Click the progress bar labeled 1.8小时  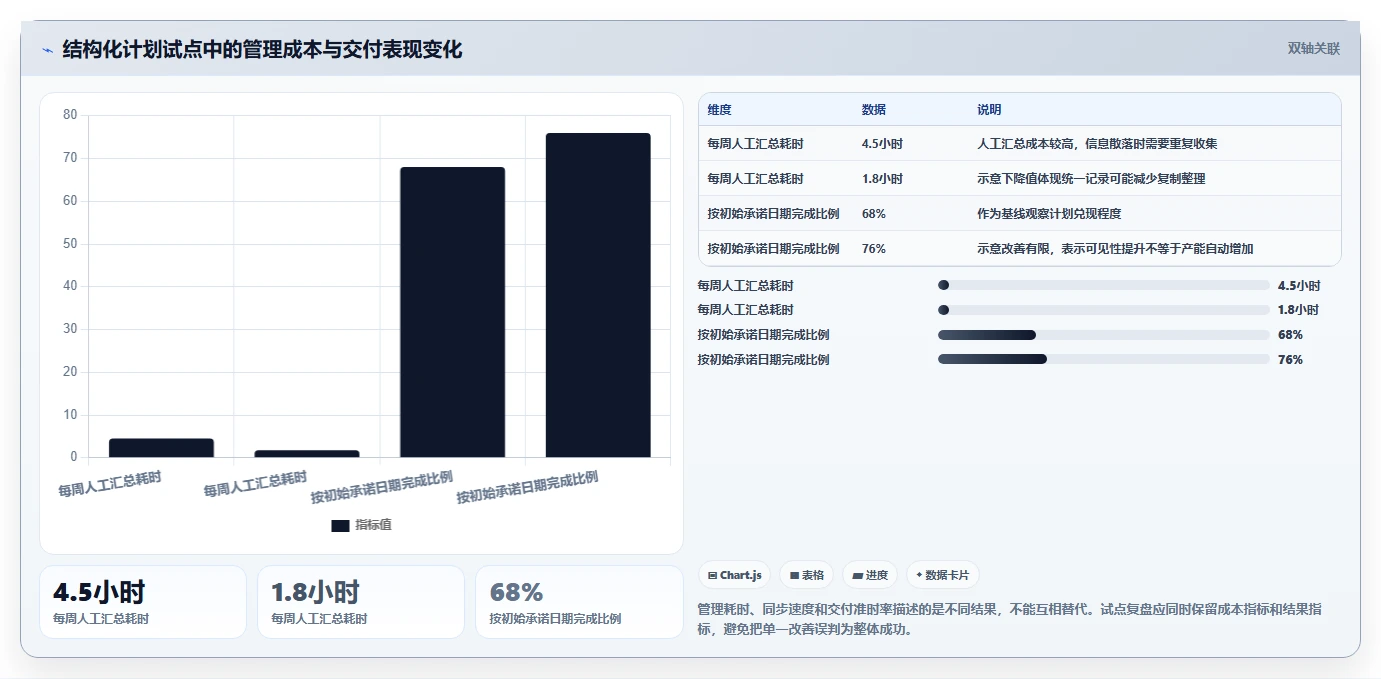click(1103, 310)
